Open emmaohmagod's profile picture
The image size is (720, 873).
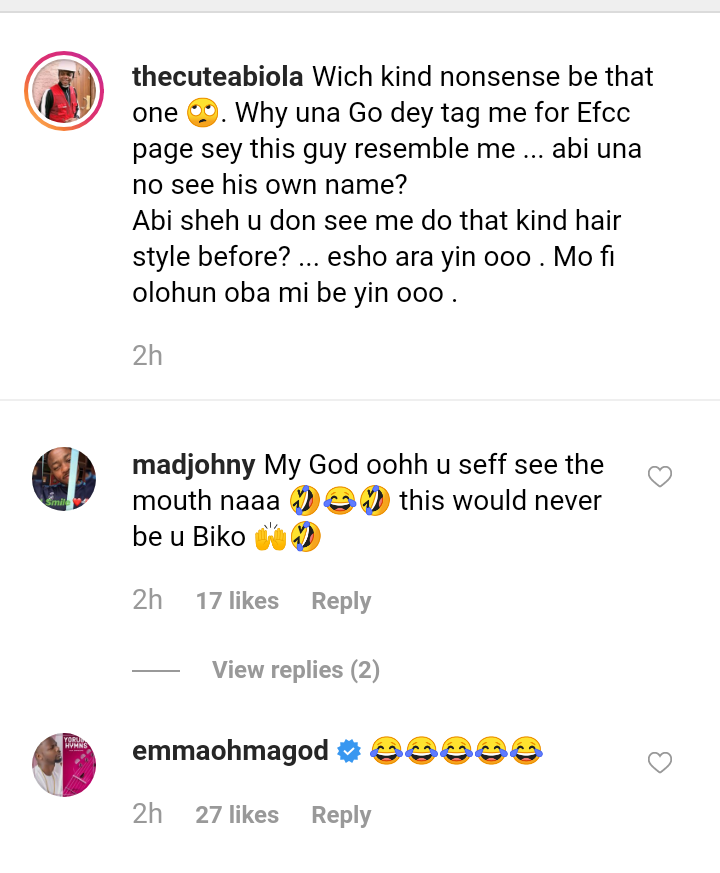click(x=64, y=764)
